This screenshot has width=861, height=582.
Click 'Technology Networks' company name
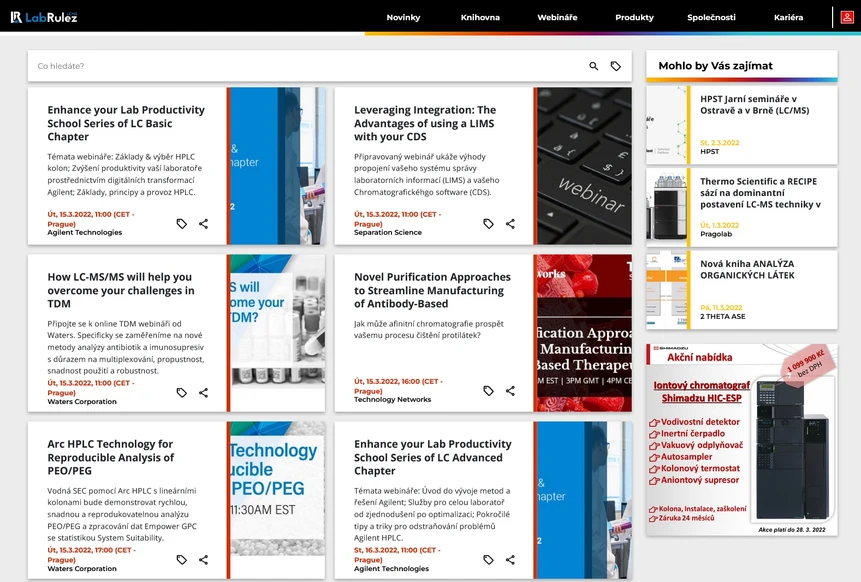click(392, 399)
